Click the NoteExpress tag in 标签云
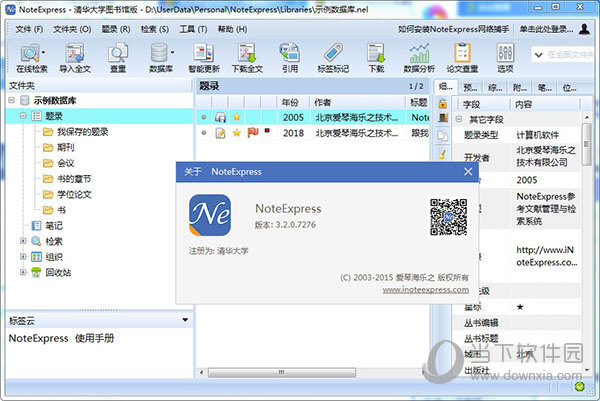Image resolution: width=600 pixels, height=401 pixels. click(38, 338)
